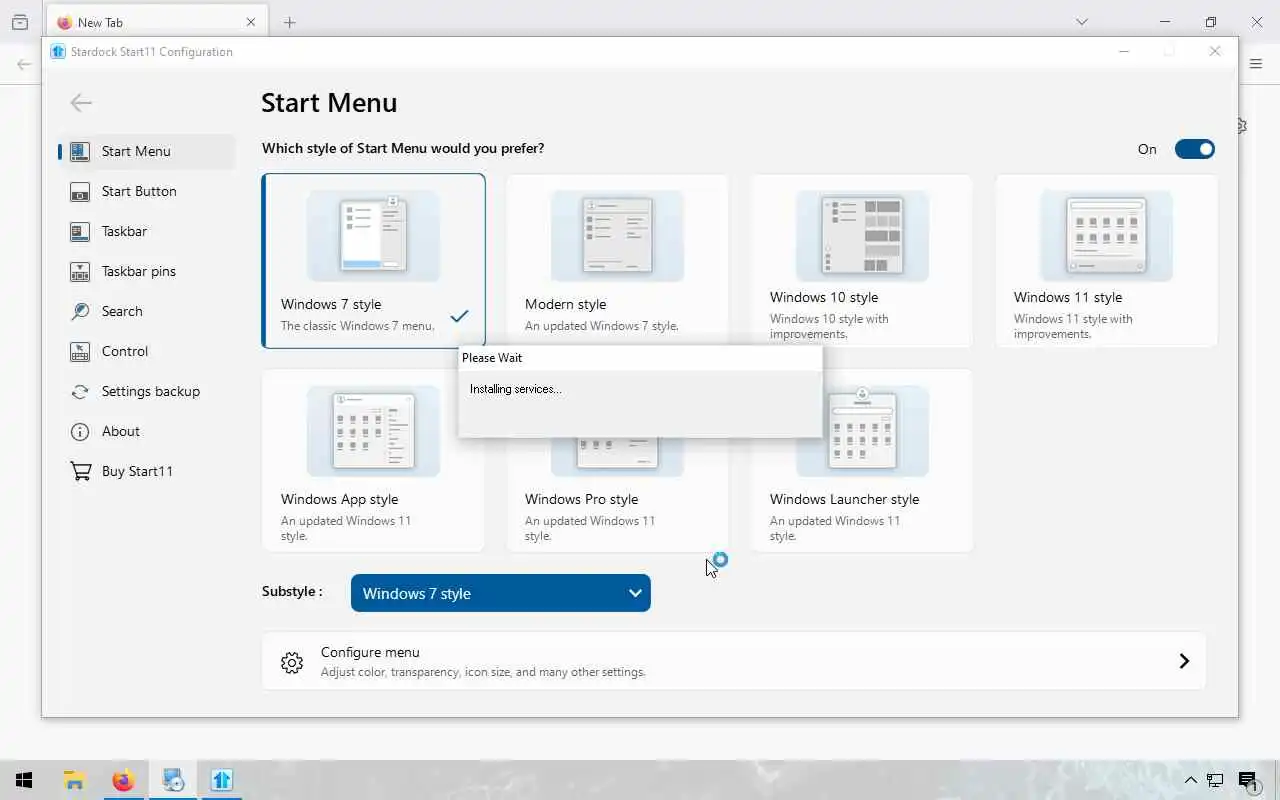The height and width of the screenshot is (800, 1280).
Task: Click the chevron on the Substyle dropdown
Action: [x=635, y=593]
